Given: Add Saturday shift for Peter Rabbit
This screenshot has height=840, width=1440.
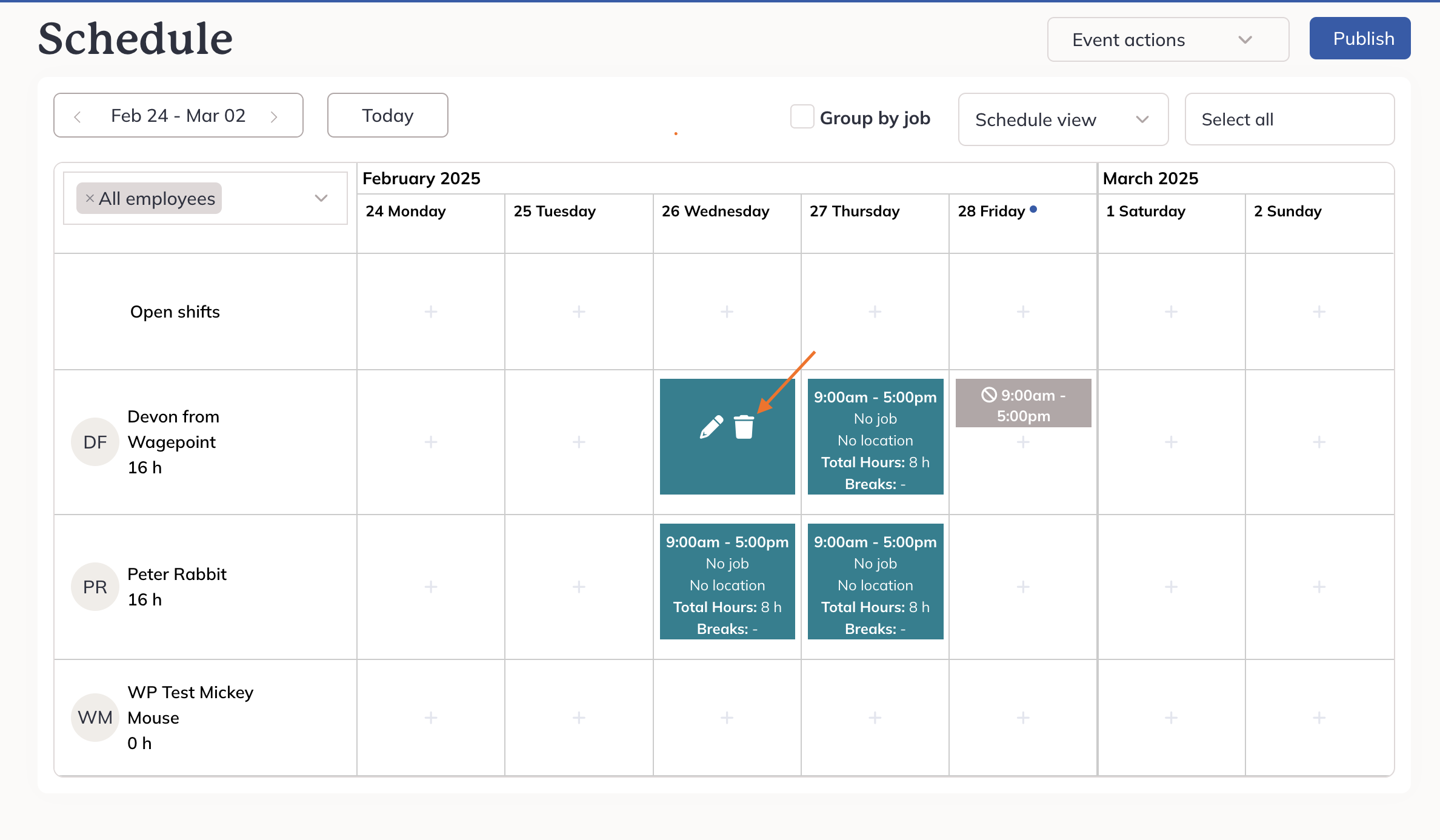Looking at the screenshot, I should click(x=1171, y=587).
